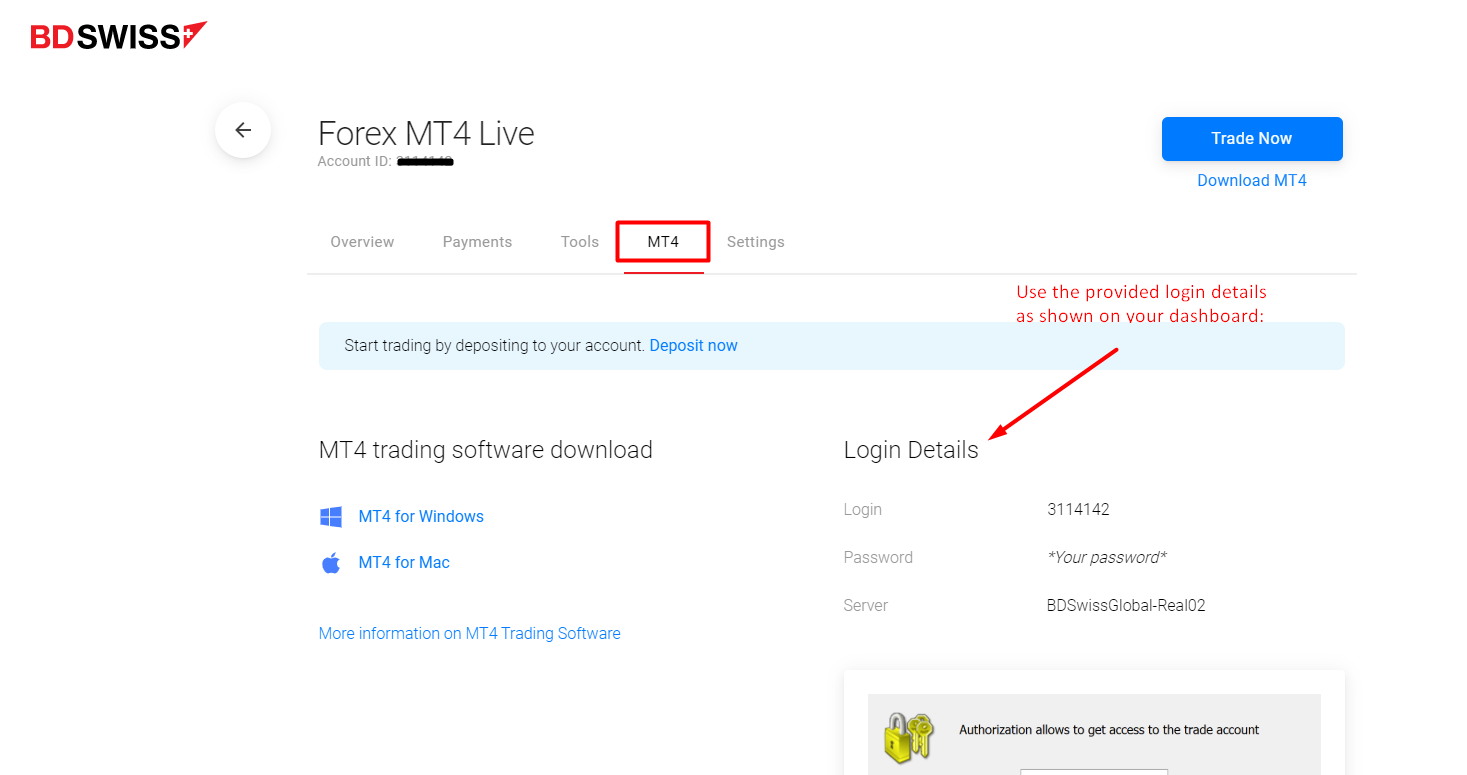Click the Windows logo icon
Viewport: 1467px width, 775px height.
[331, 517]
